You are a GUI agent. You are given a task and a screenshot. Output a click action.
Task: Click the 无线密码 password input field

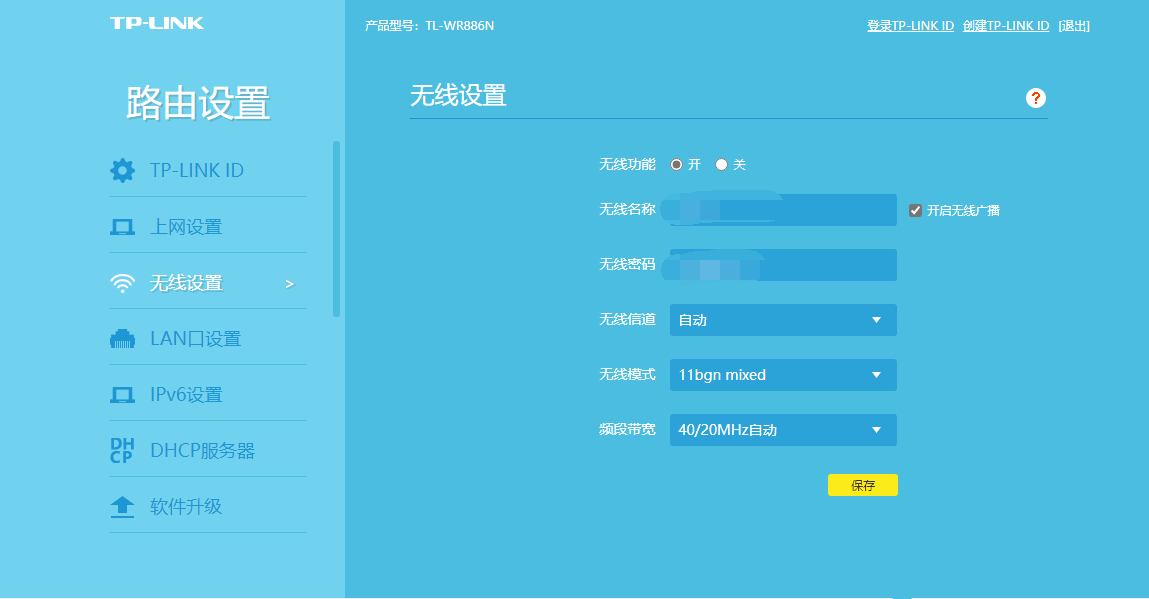click(783, 264)
